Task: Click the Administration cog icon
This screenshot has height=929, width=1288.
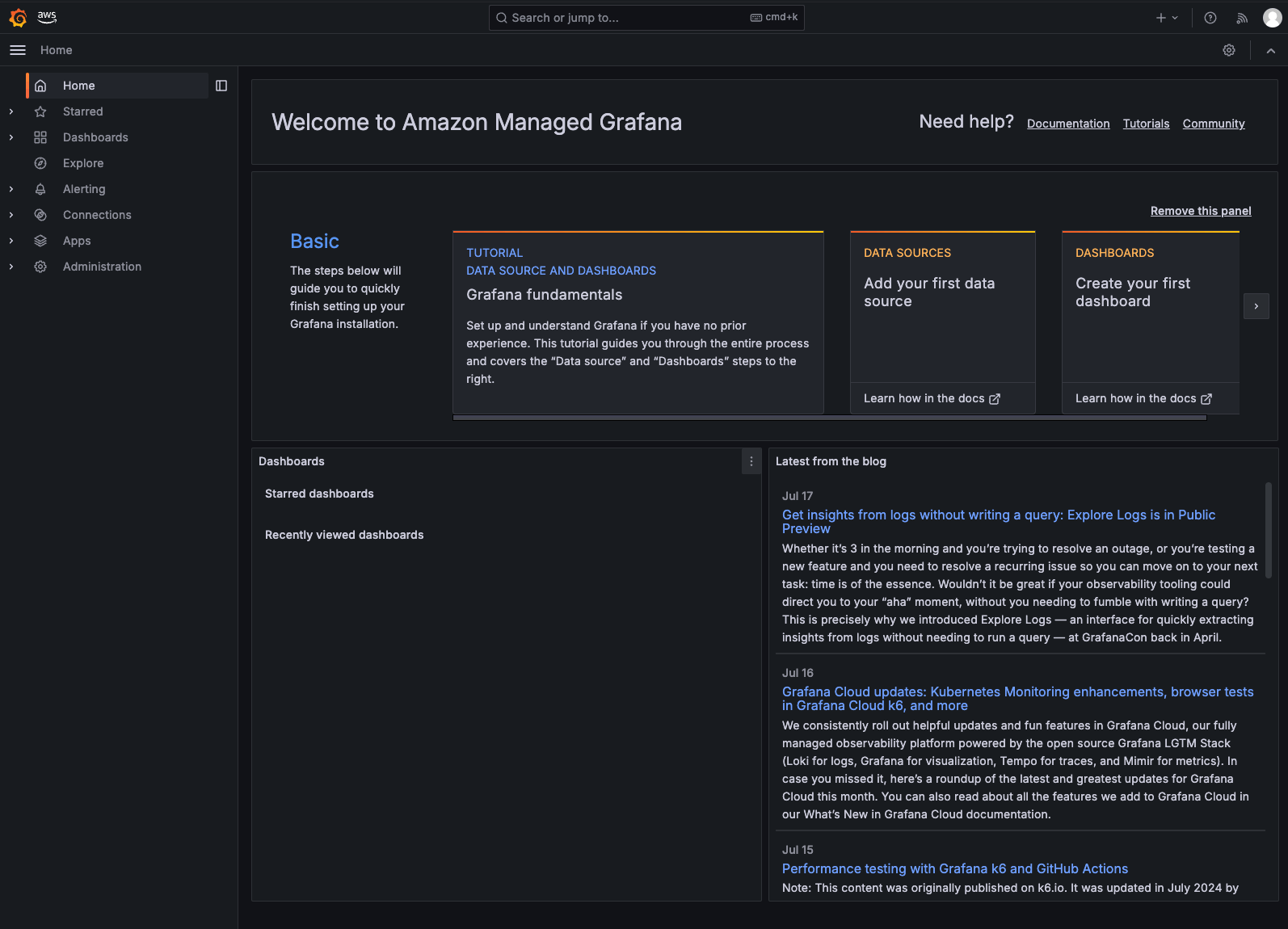Action: [40, 267]
